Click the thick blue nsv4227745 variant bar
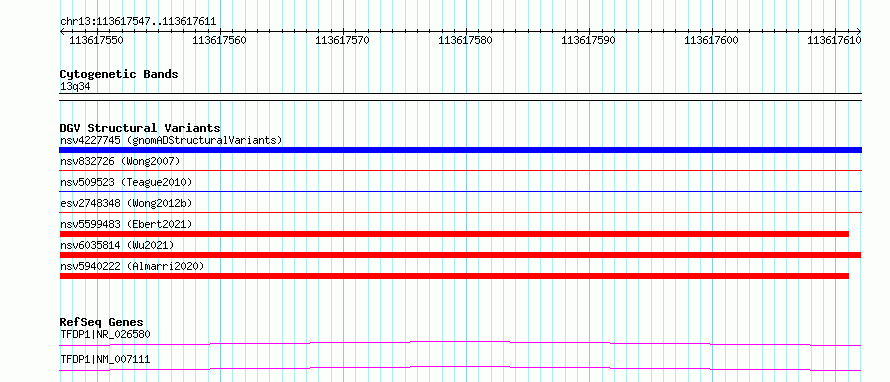890x382 pixels. 460,150
